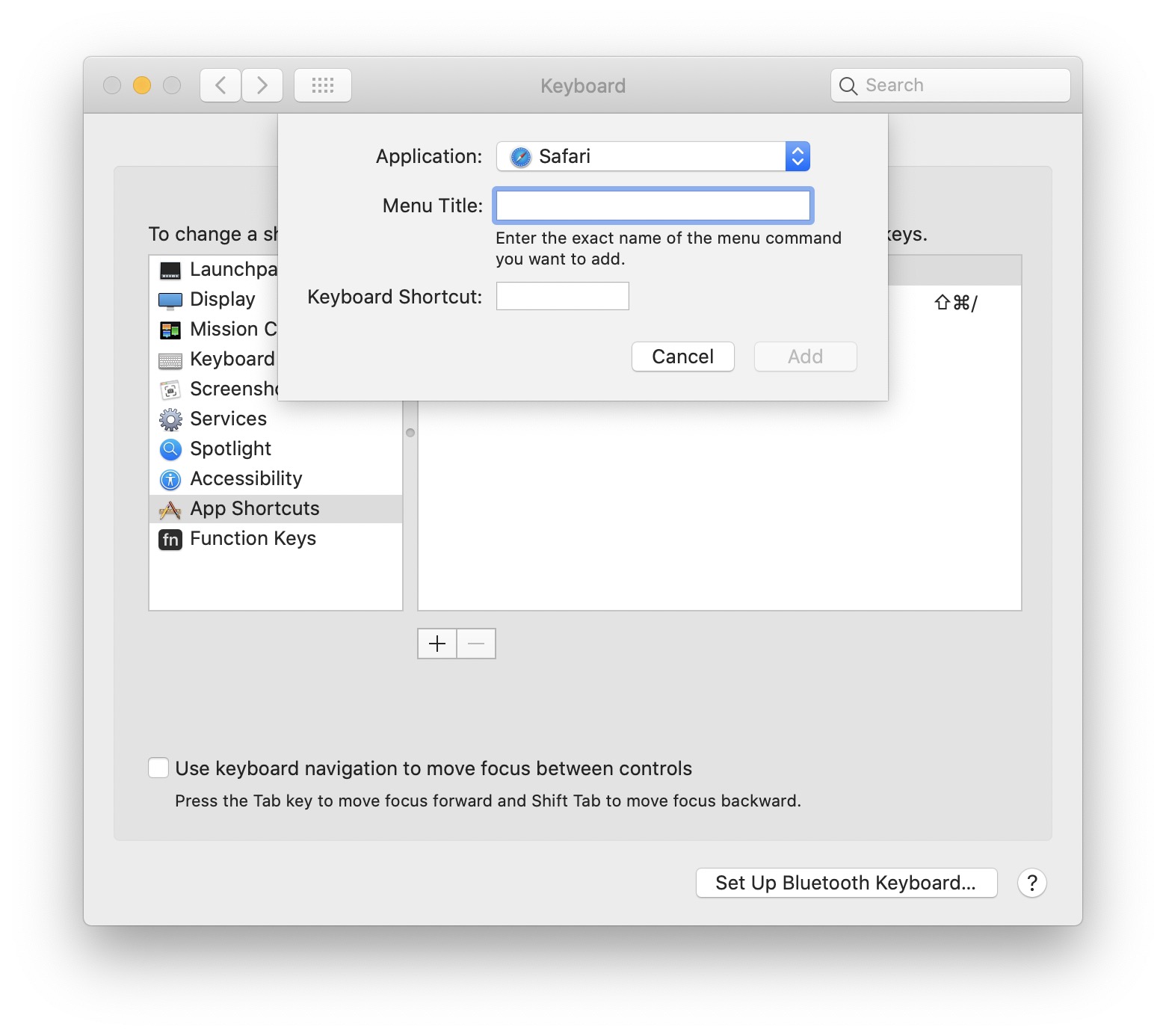1166x1036 pixels.
Task: Open Set Up Bluetooth Keyboard
Action: tap(846, 883)
